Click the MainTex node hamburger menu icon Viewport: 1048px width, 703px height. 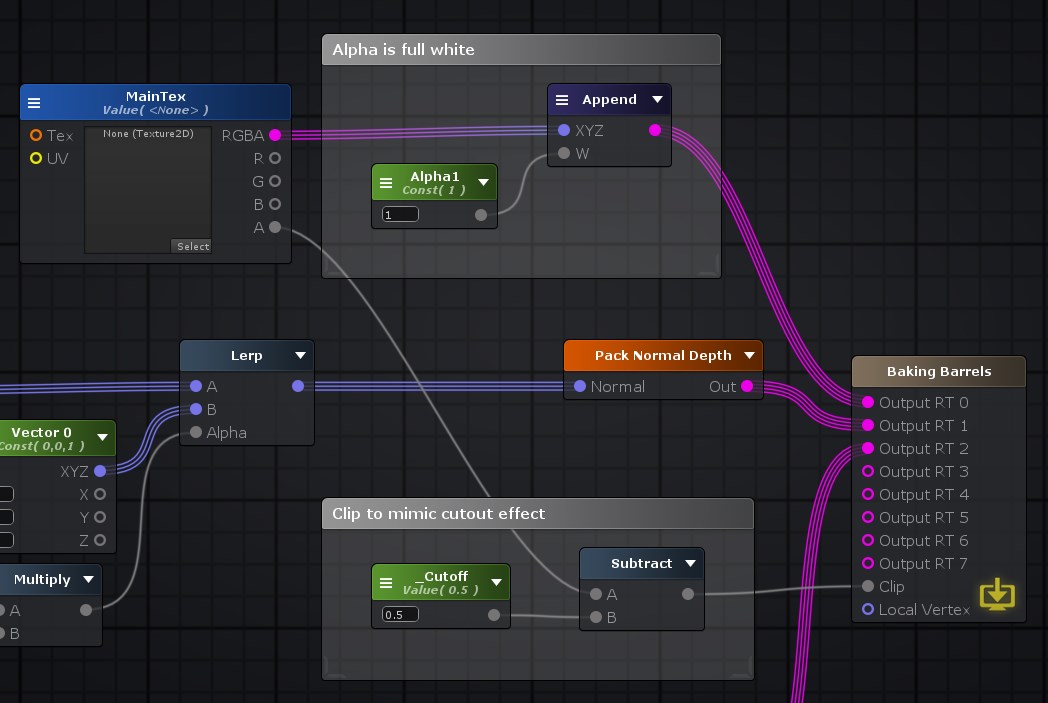click(34, 103)
